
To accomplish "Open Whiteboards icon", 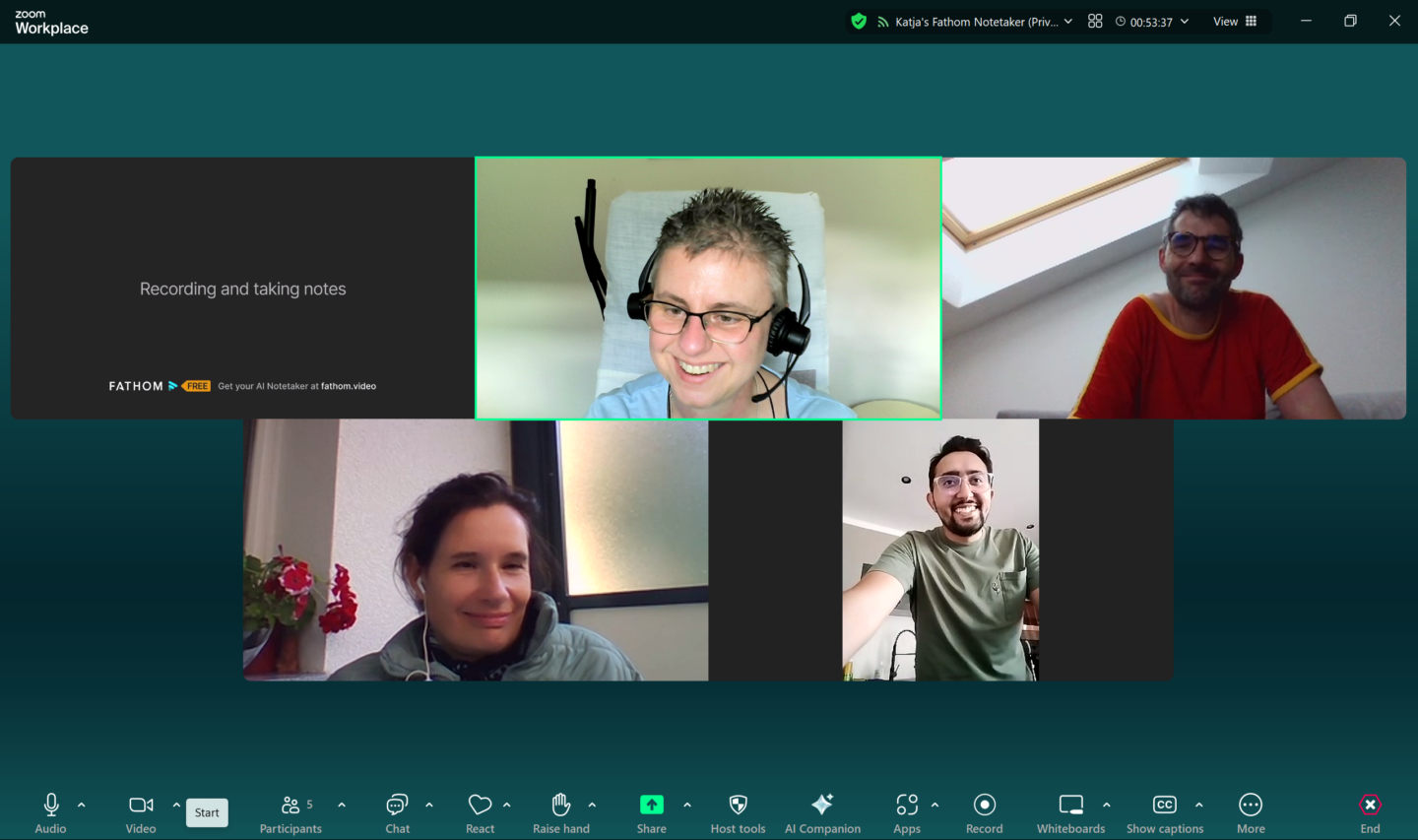I will (1071, 805).
